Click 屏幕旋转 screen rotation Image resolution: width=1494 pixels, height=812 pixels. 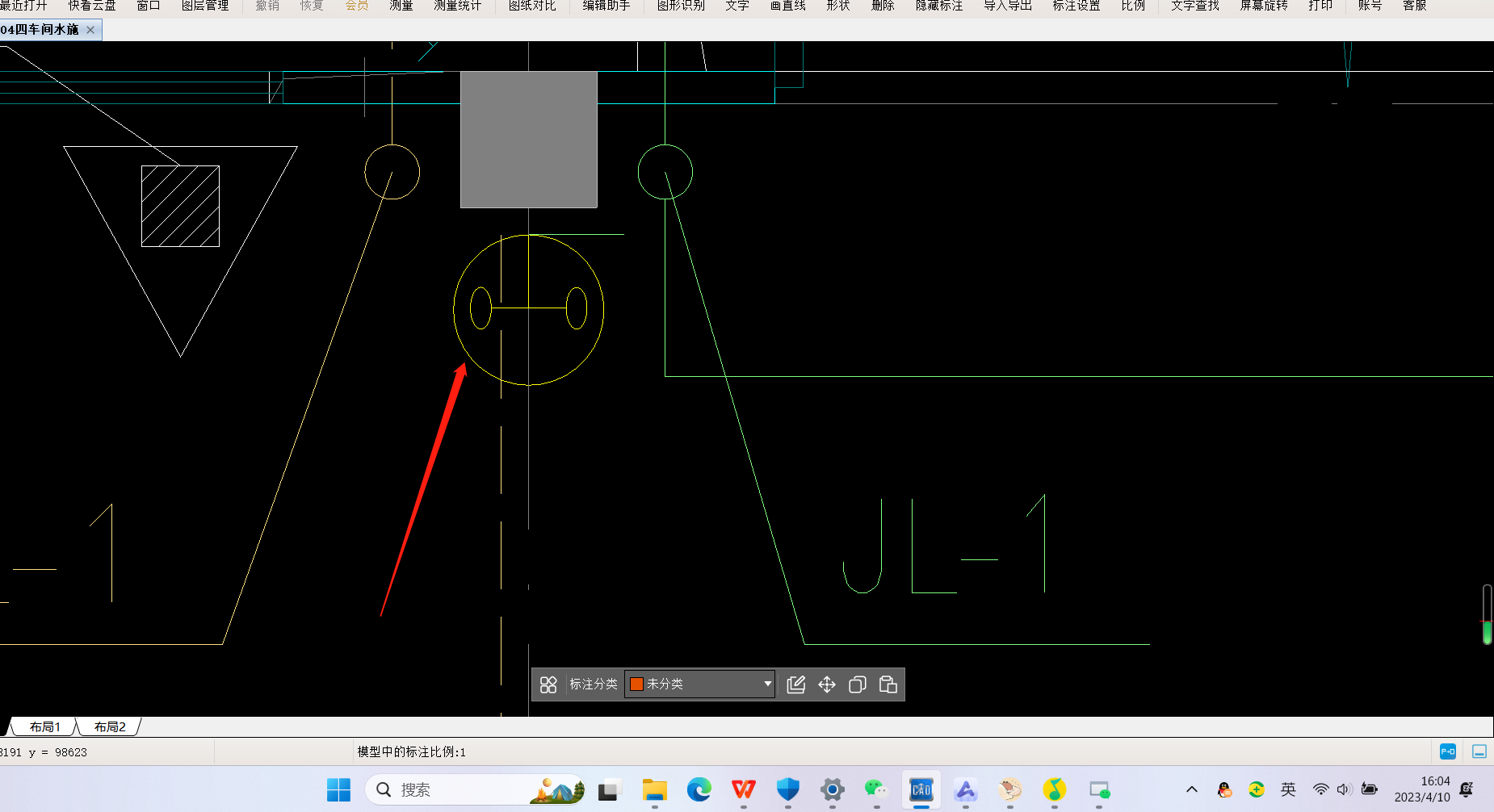click(1264, 6)
